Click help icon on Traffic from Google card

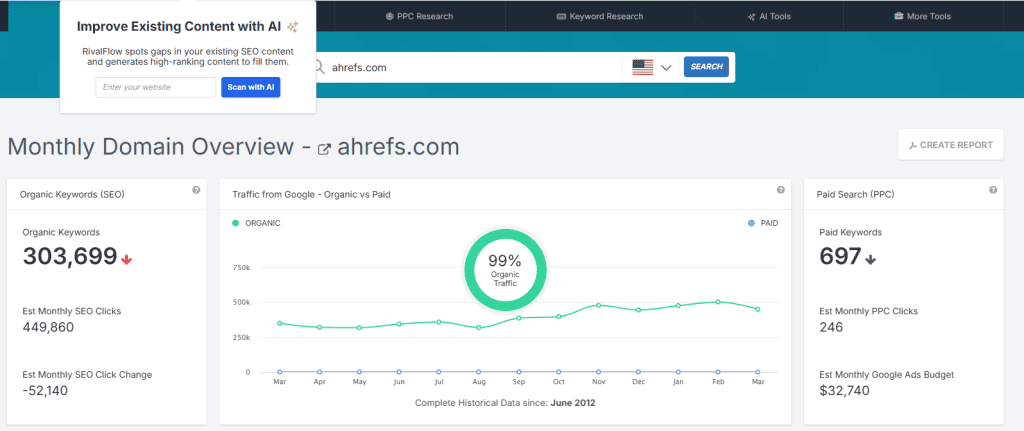[x=780, y=190]
